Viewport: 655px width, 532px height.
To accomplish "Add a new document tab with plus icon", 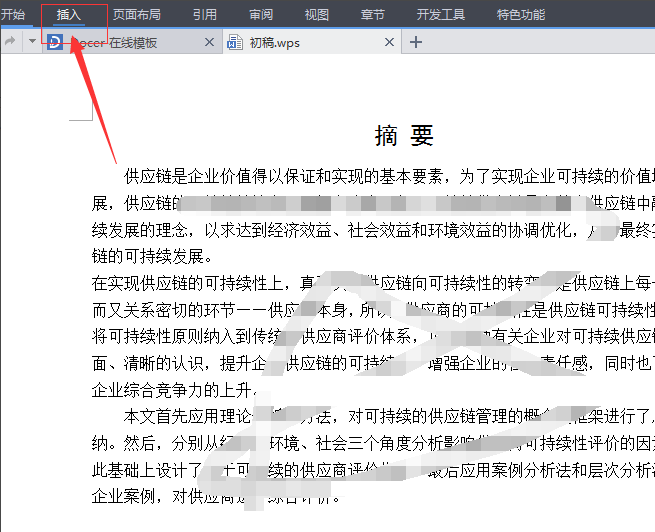I will click(416, 42).
